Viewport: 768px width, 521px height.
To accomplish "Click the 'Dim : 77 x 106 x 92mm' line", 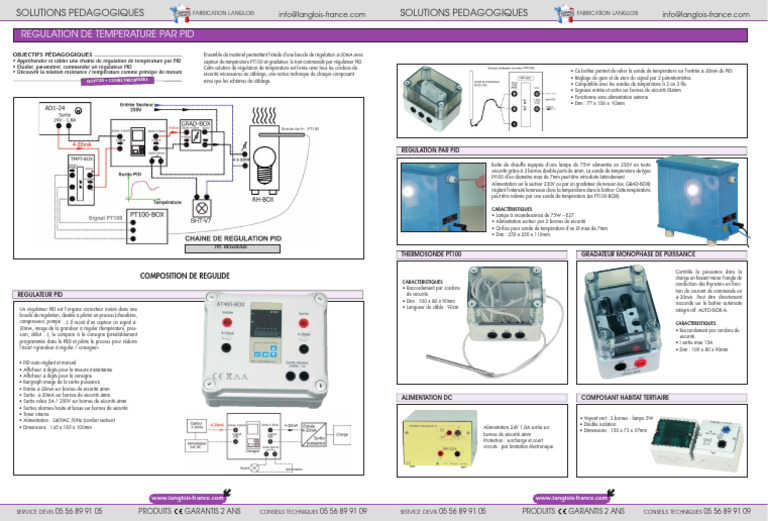I will click(599, 103).
